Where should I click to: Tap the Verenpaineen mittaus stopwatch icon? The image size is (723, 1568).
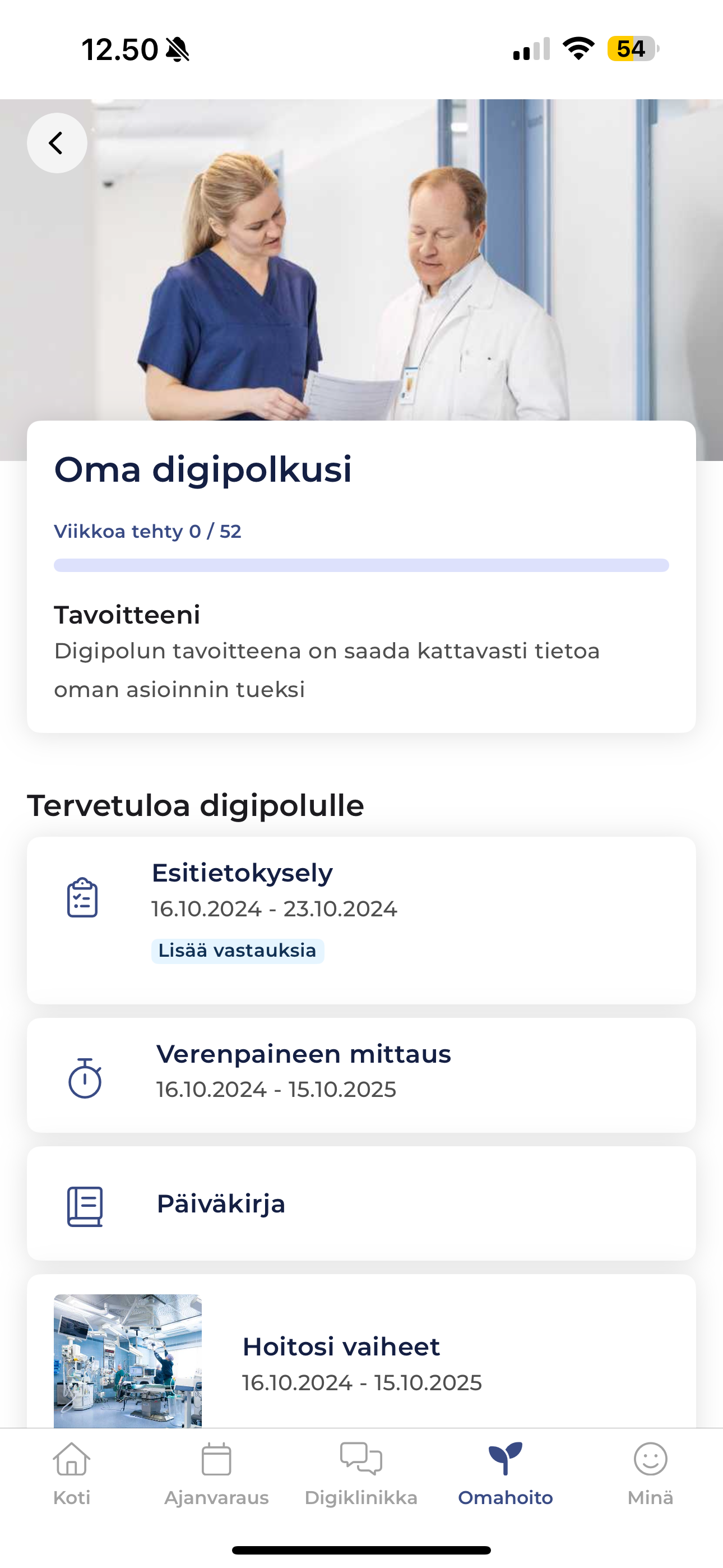(x=85, y=1078)
